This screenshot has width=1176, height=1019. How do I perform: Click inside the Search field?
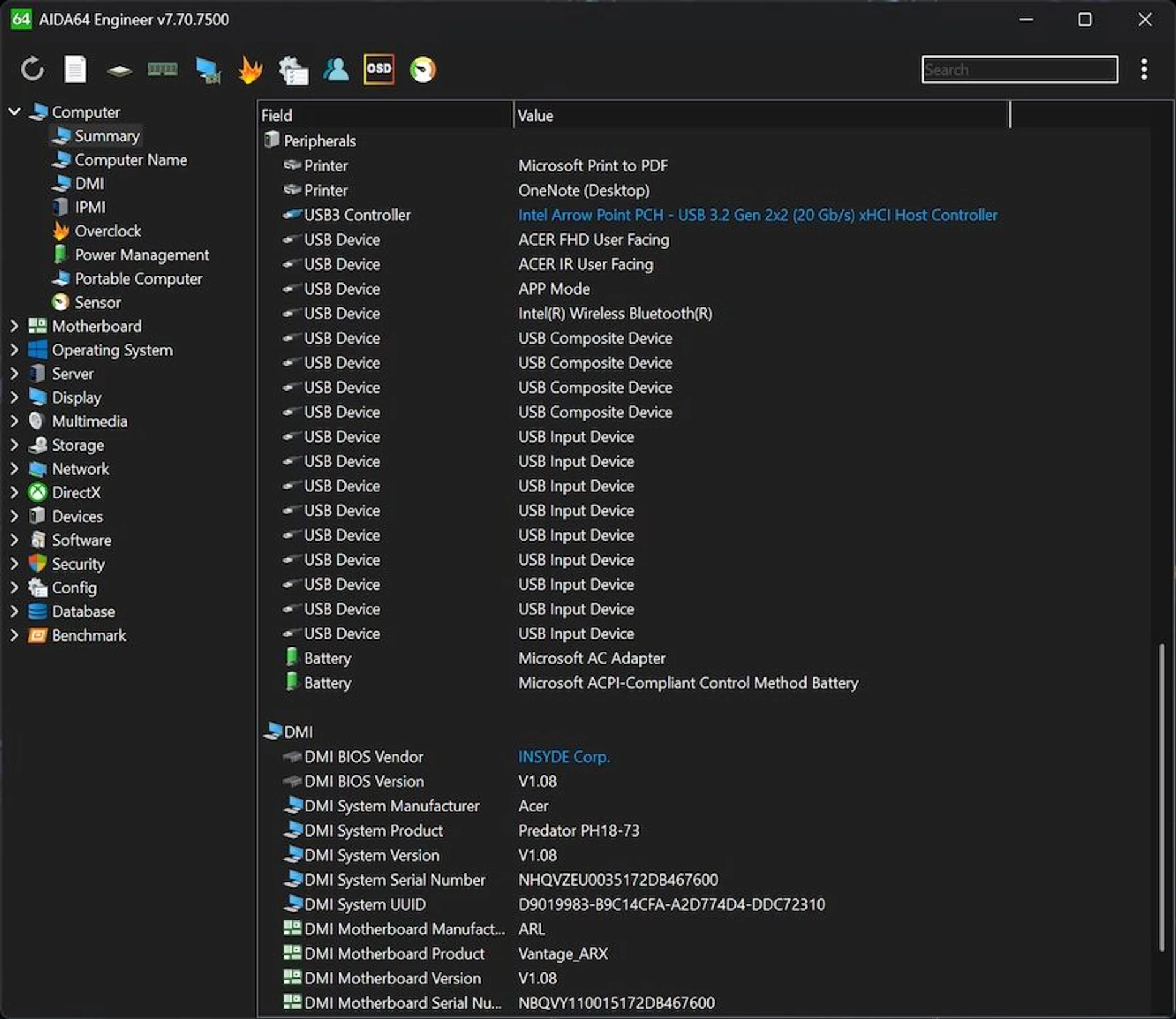(x=1019, y=69)
